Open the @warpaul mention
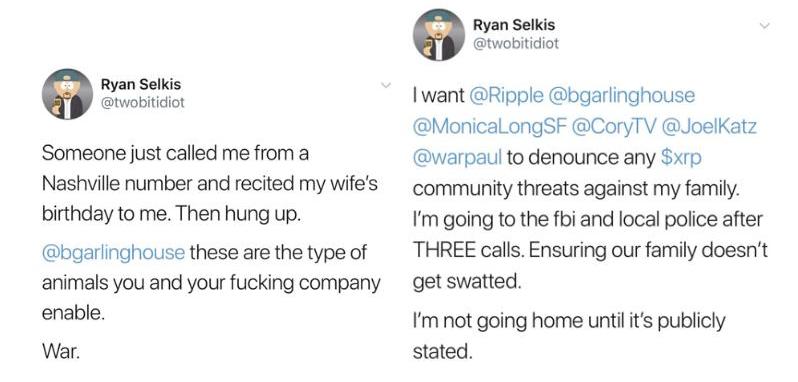The width and height of the screenshot is (798, 382). 458,158
